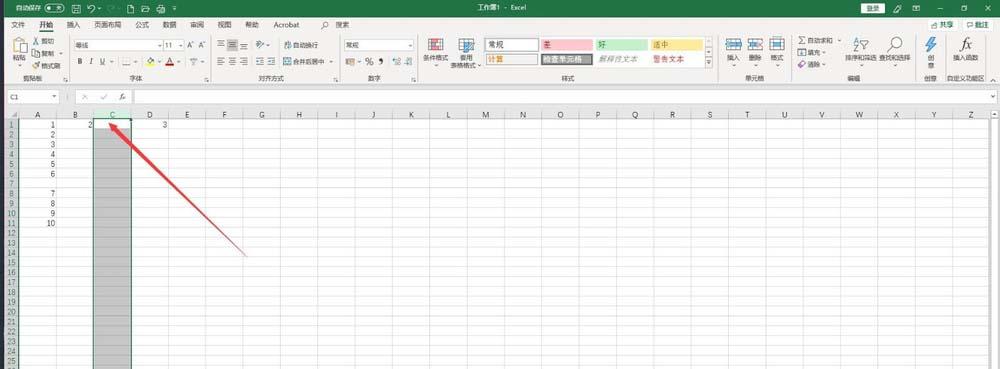This screenshot has width=1000, height=369.
Task: Open the Name Box dropdown arrow
Action: (x=55, y=97)
